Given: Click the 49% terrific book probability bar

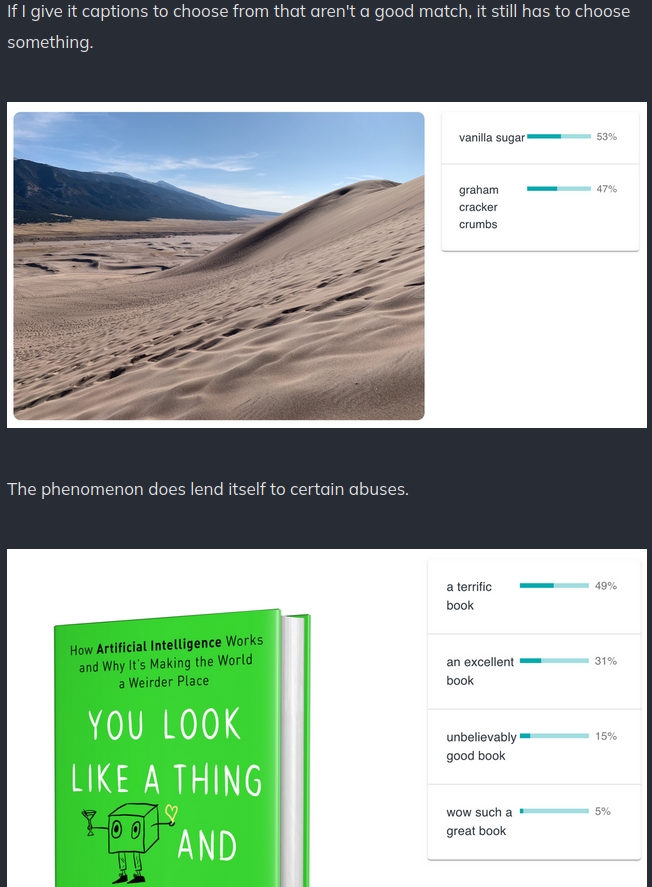Looking at the screenshot, I should click(554, 585).
